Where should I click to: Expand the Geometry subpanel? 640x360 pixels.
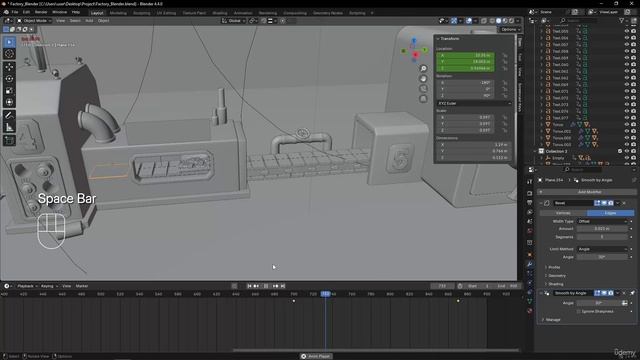[556, 276]
